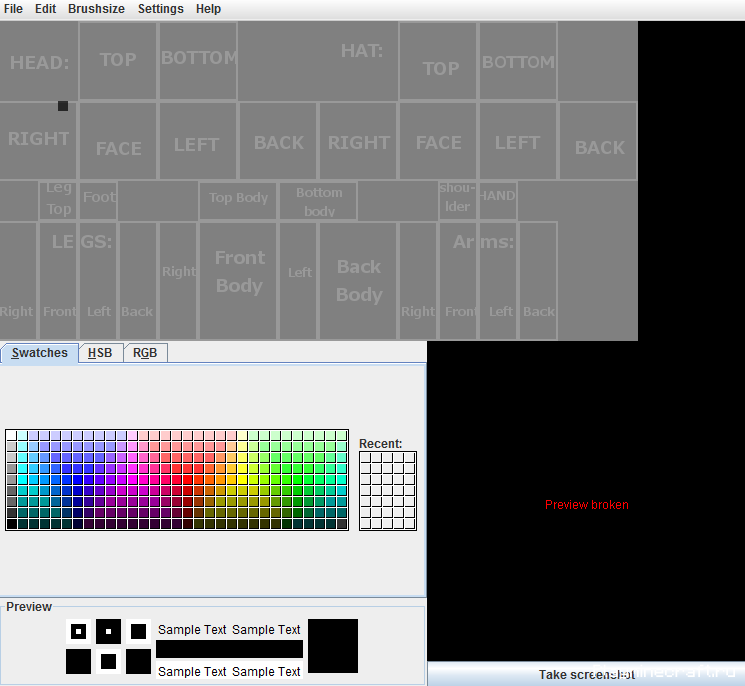This screenshot has width=745, height=686.
Task: Click the Front Body region
Action: pos(238,280)
